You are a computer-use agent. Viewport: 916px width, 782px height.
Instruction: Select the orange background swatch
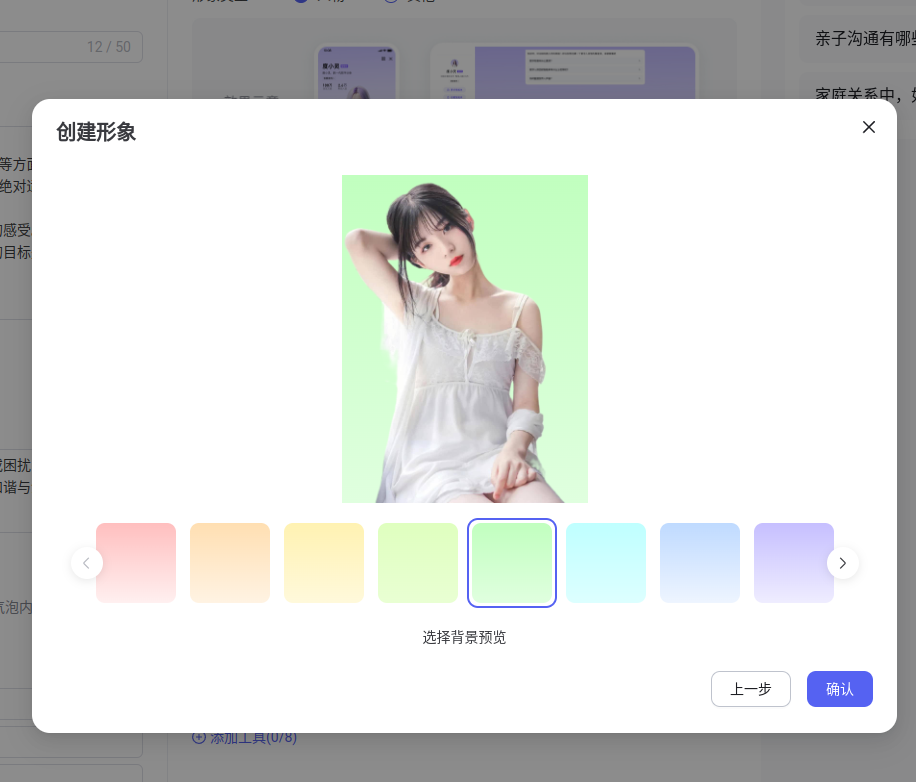click(230, 563)
